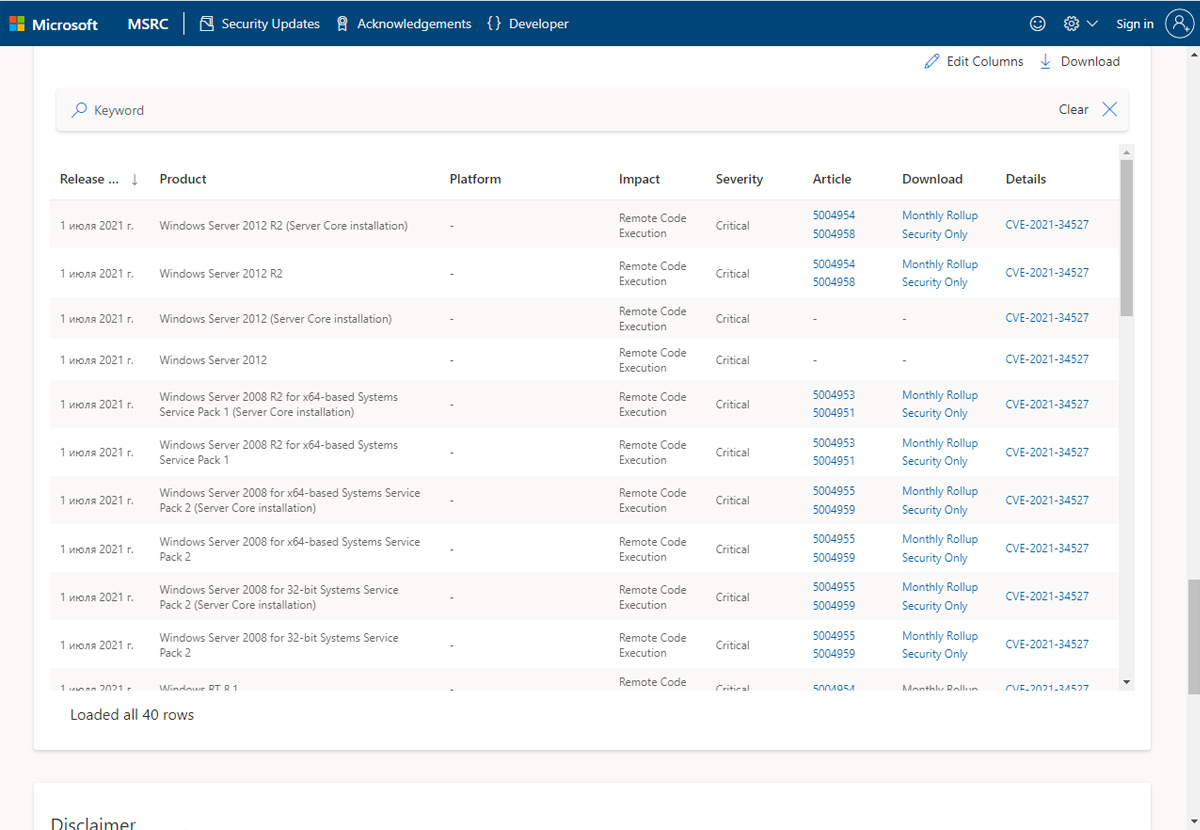This screenshot has height=830, width=1200.
Task: Open article 5004955 for 2008 x64 SP2 Server Core
Action: click(834, 491)
